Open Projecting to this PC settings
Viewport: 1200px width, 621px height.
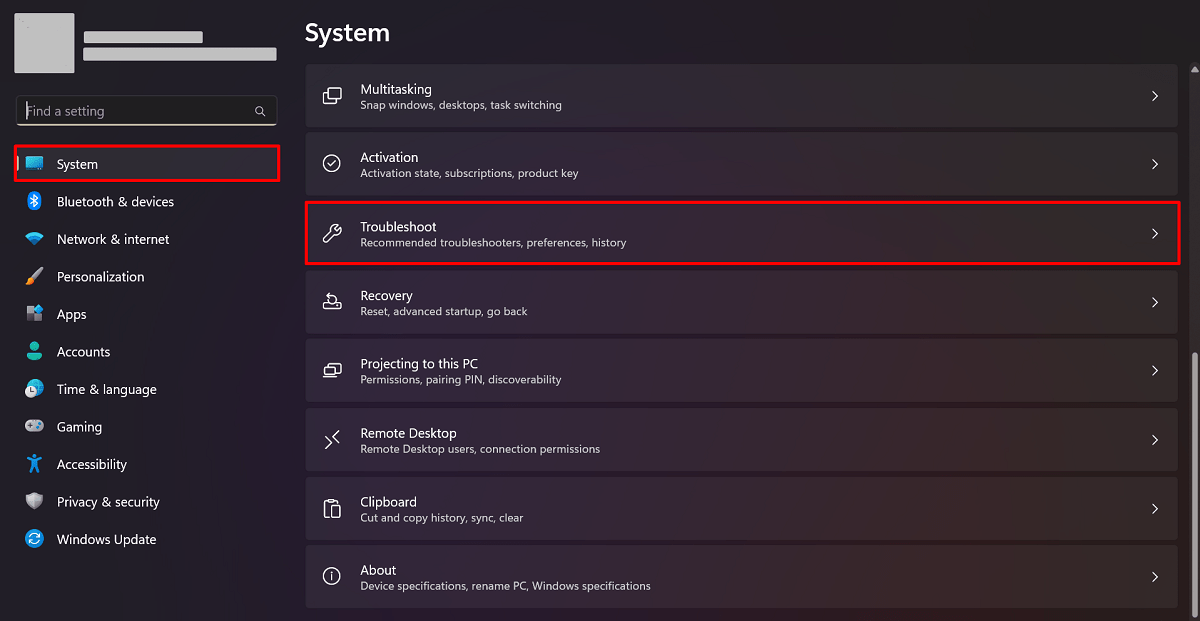click(x=740, y=371)
